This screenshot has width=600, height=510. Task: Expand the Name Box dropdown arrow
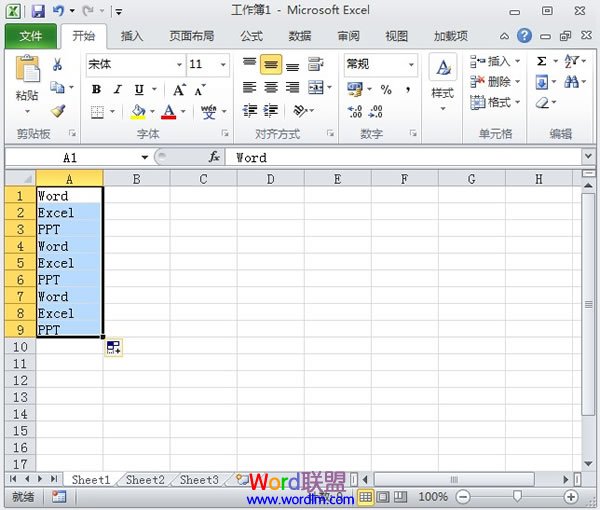coord(145,157)
